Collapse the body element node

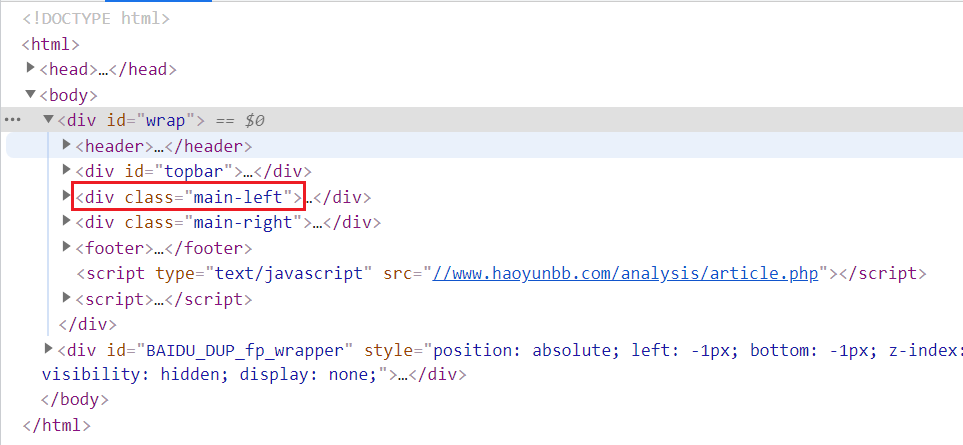click(x=30, y=95)
